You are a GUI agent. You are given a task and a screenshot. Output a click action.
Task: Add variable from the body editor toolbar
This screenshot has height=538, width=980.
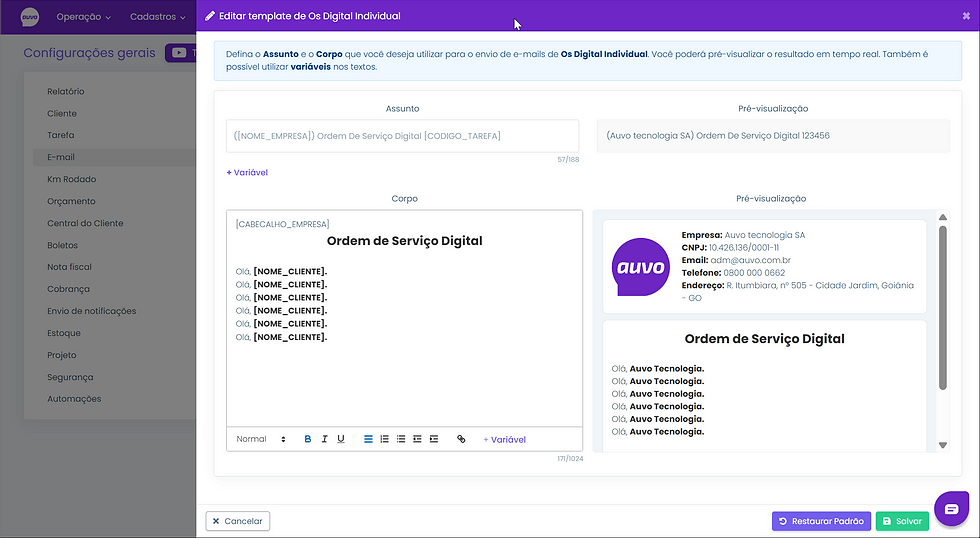[x=504, y=439]
